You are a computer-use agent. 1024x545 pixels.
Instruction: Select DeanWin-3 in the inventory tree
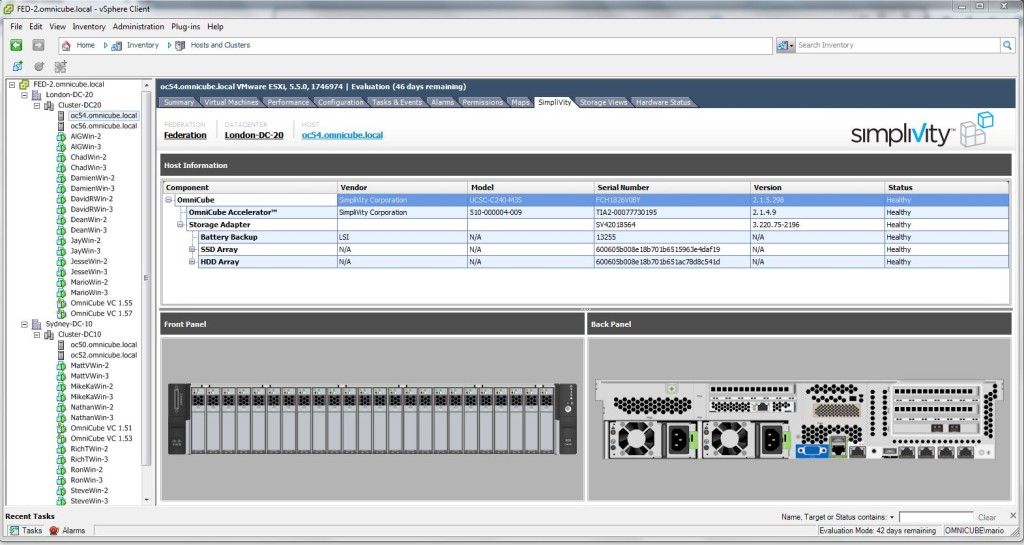89,230
